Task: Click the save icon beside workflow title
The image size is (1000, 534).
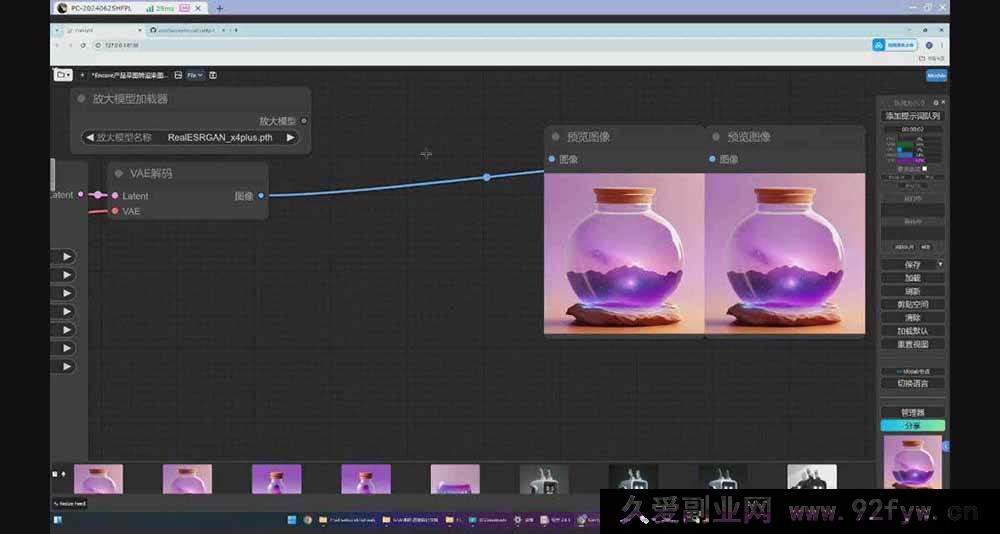Action: [178, 75]
